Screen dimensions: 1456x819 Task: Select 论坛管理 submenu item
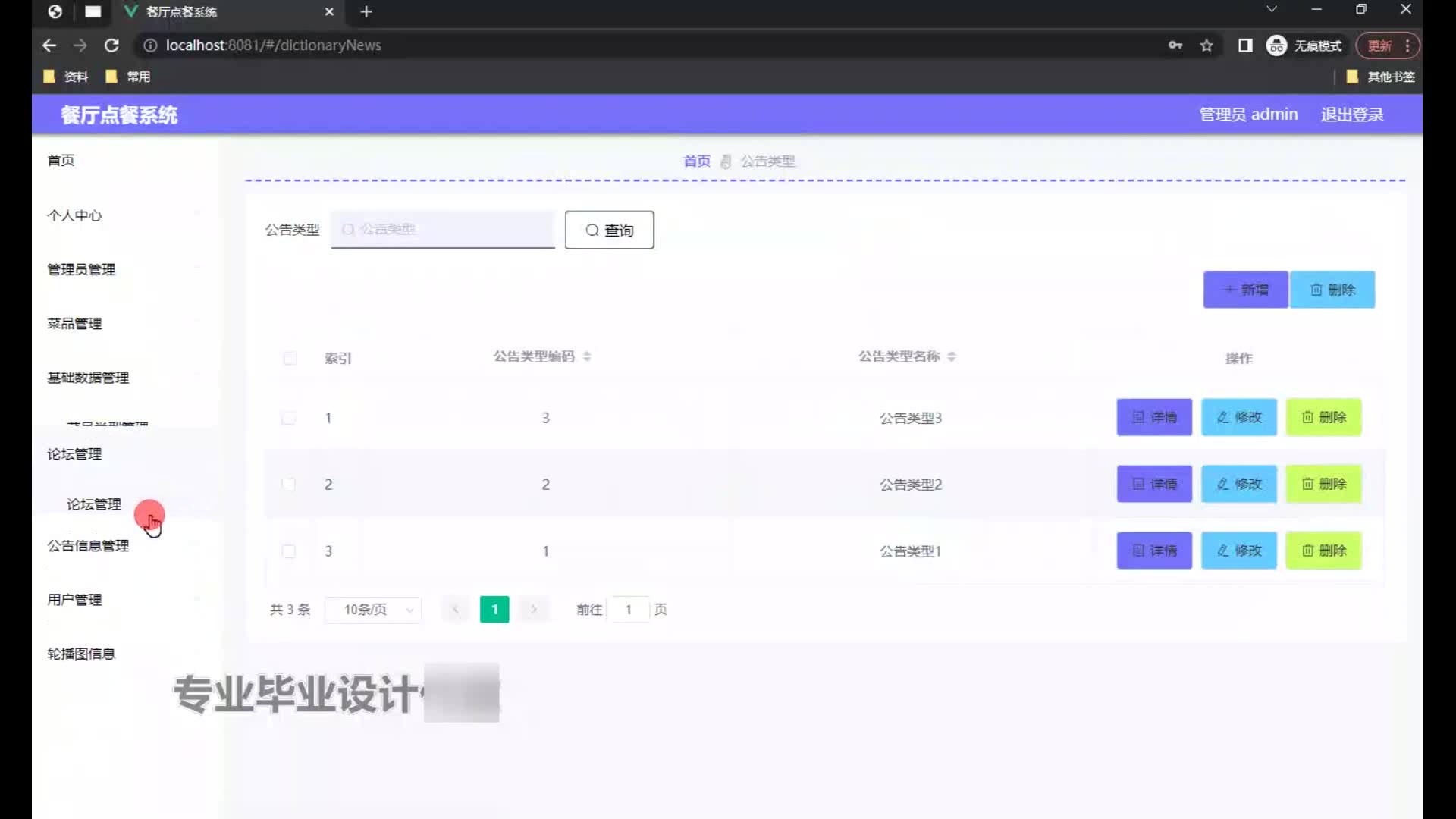coord(94,504)
